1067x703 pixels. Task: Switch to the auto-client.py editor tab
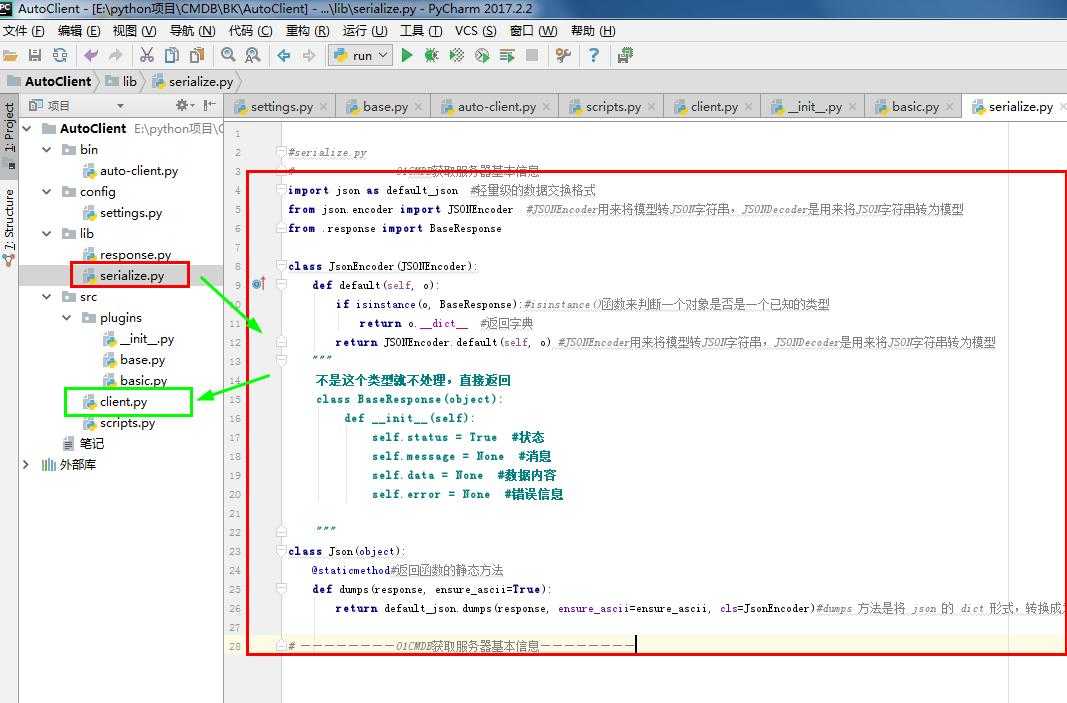pos(496,107)
